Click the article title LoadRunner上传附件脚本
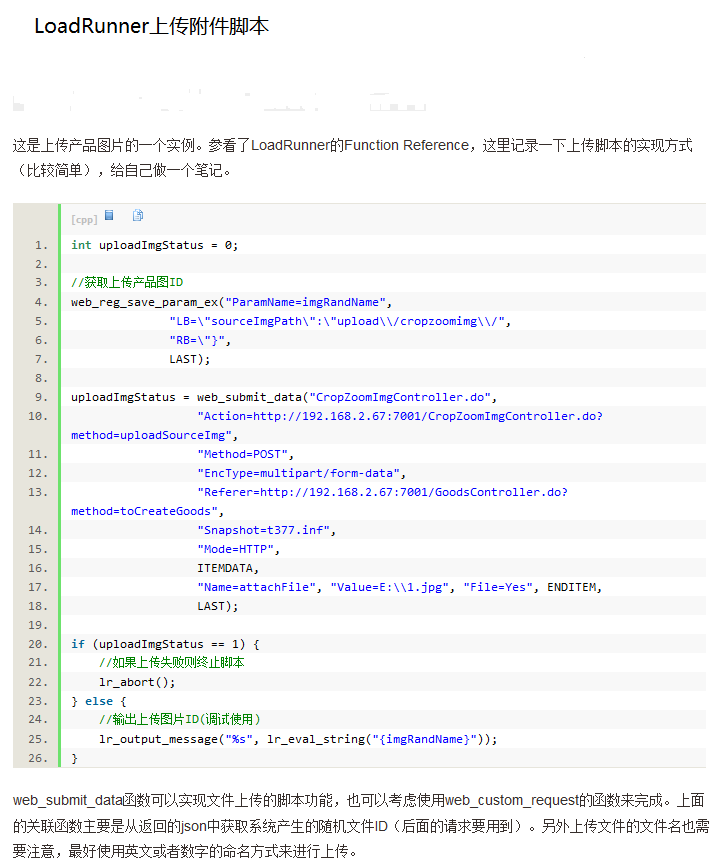Image resolution: width=724 pixels, height=866 pixels. tap(152, 26)
